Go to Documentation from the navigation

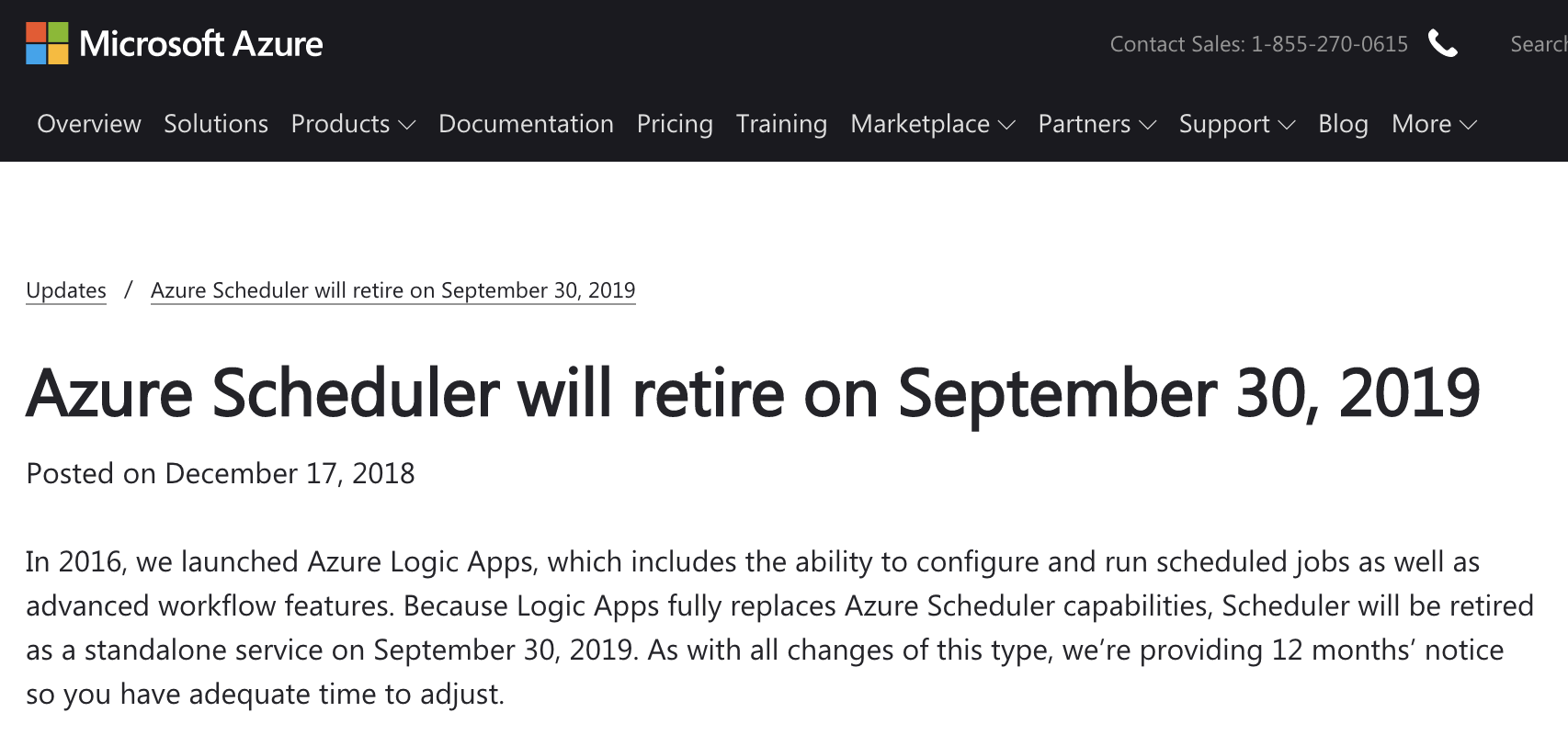(x=526, y=124)
